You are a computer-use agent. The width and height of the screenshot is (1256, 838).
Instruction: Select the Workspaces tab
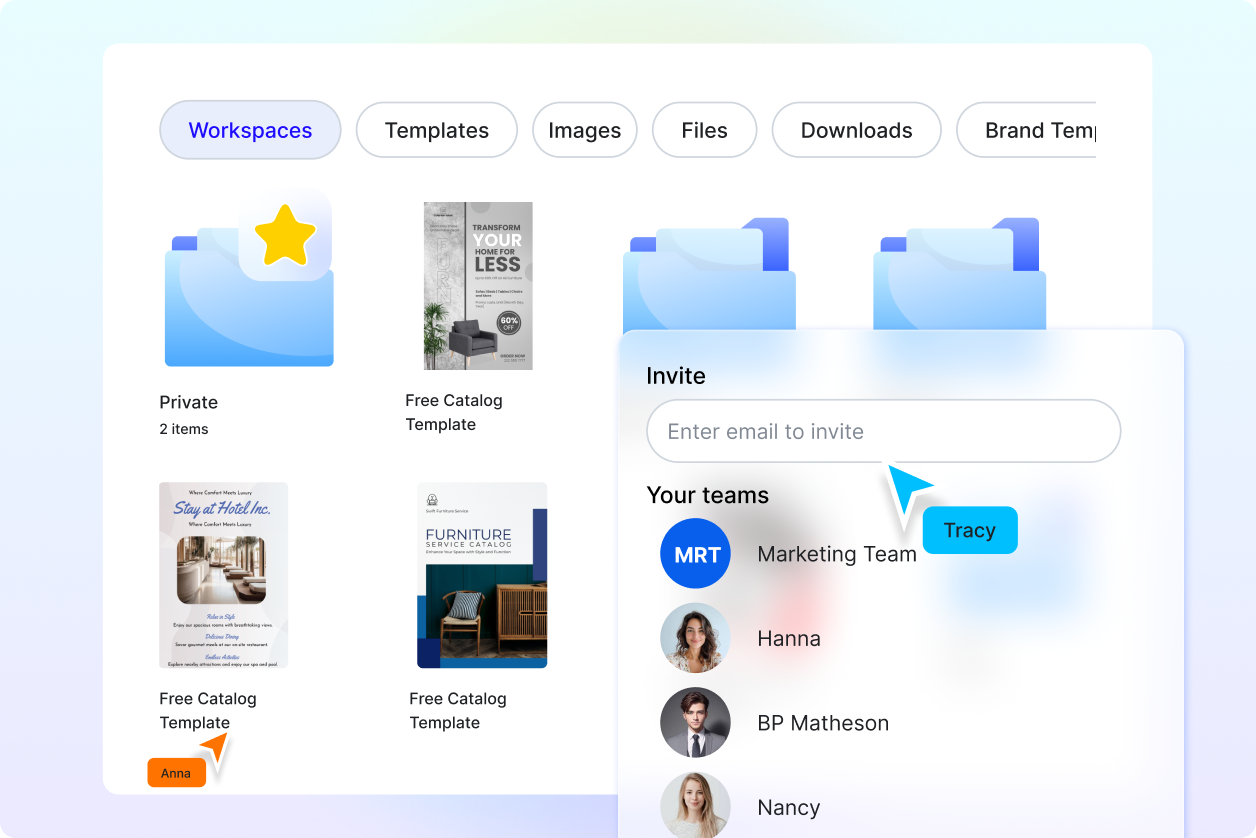tap(250, 130)
